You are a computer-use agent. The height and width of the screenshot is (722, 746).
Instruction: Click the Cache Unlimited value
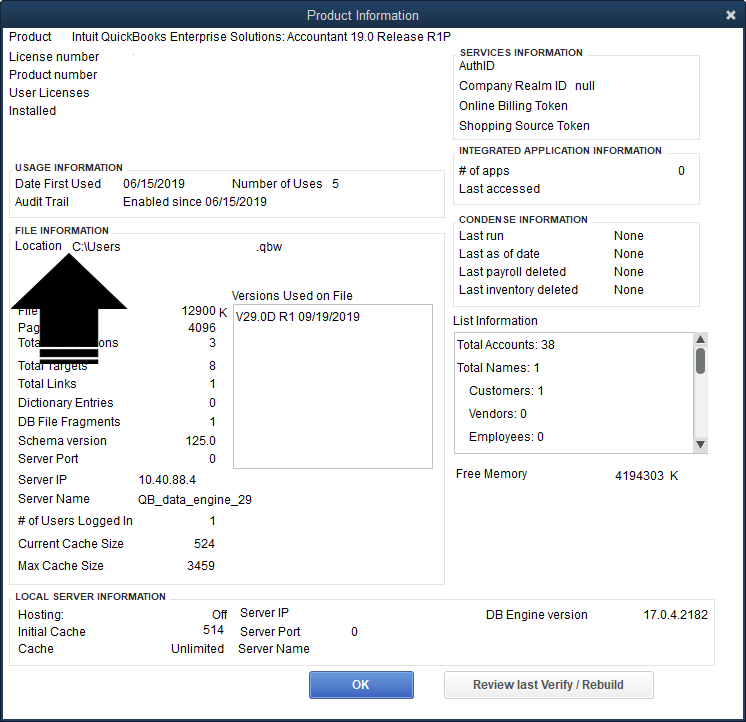(x=197, y=649)
